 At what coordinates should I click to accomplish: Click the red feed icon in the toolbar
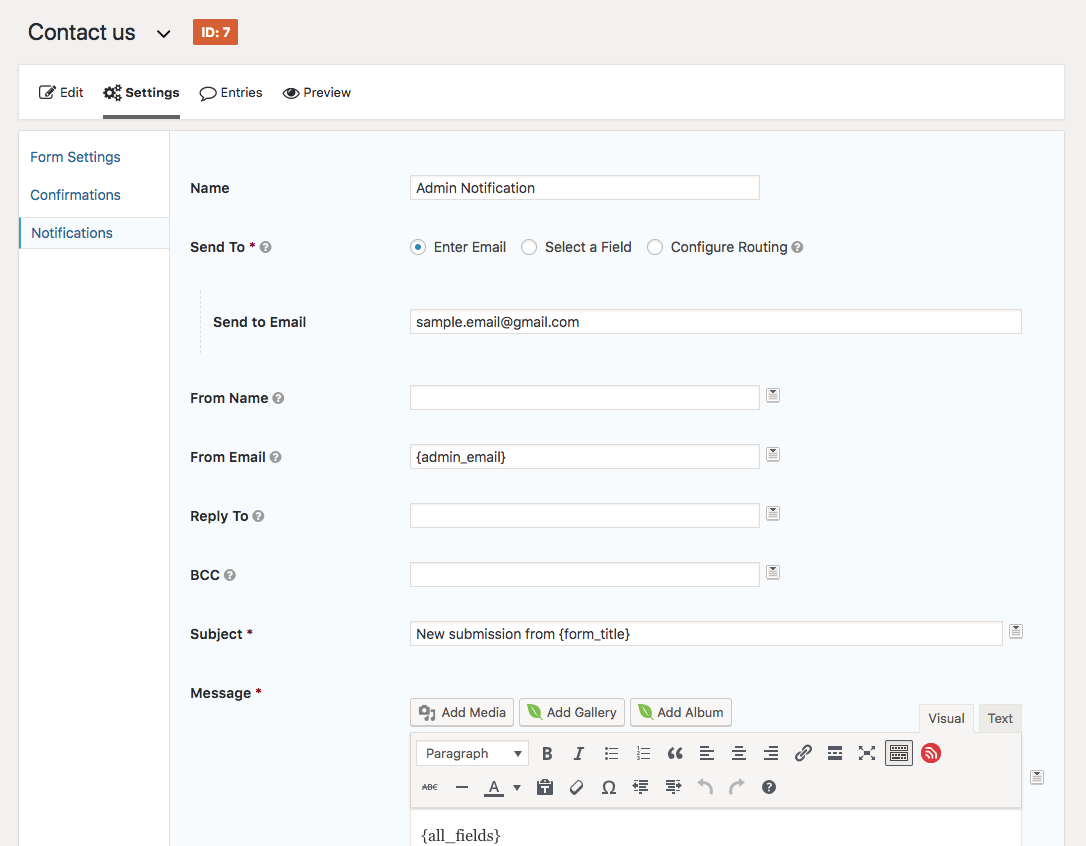pos(931,753)
